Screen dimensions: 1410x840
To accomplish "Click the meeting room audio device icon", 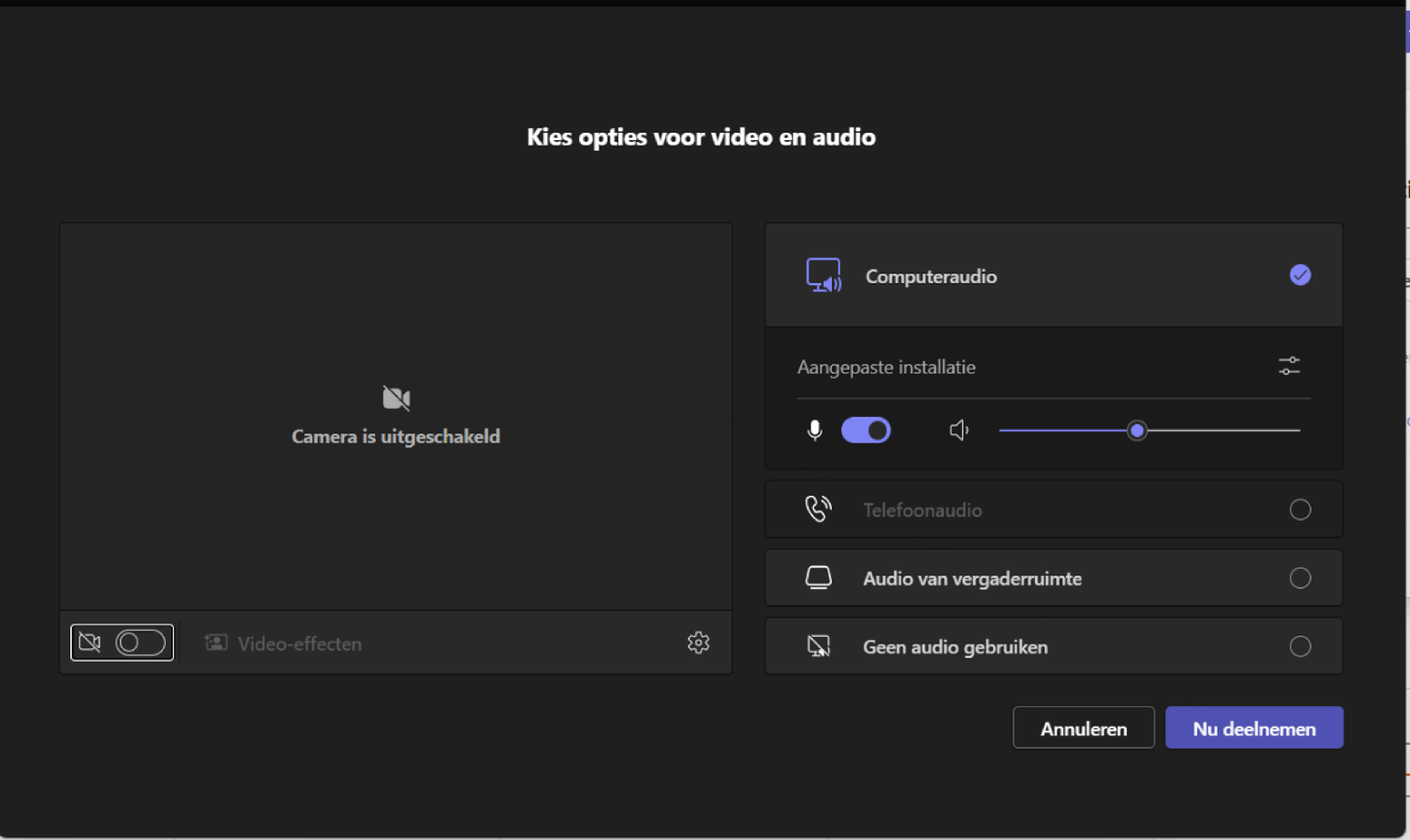I will click(818, 577).
